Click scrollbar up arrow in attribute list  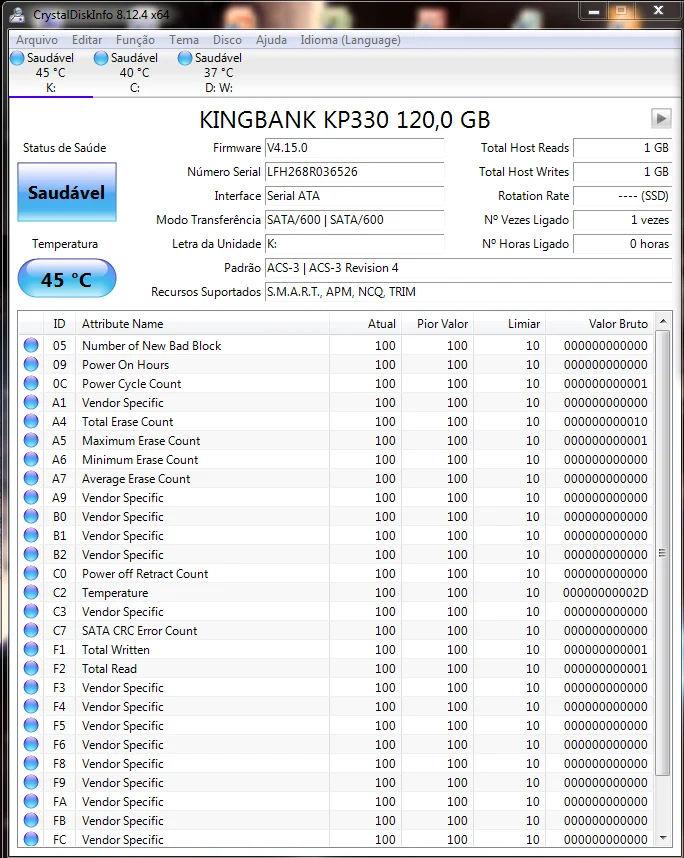[663, 321]
